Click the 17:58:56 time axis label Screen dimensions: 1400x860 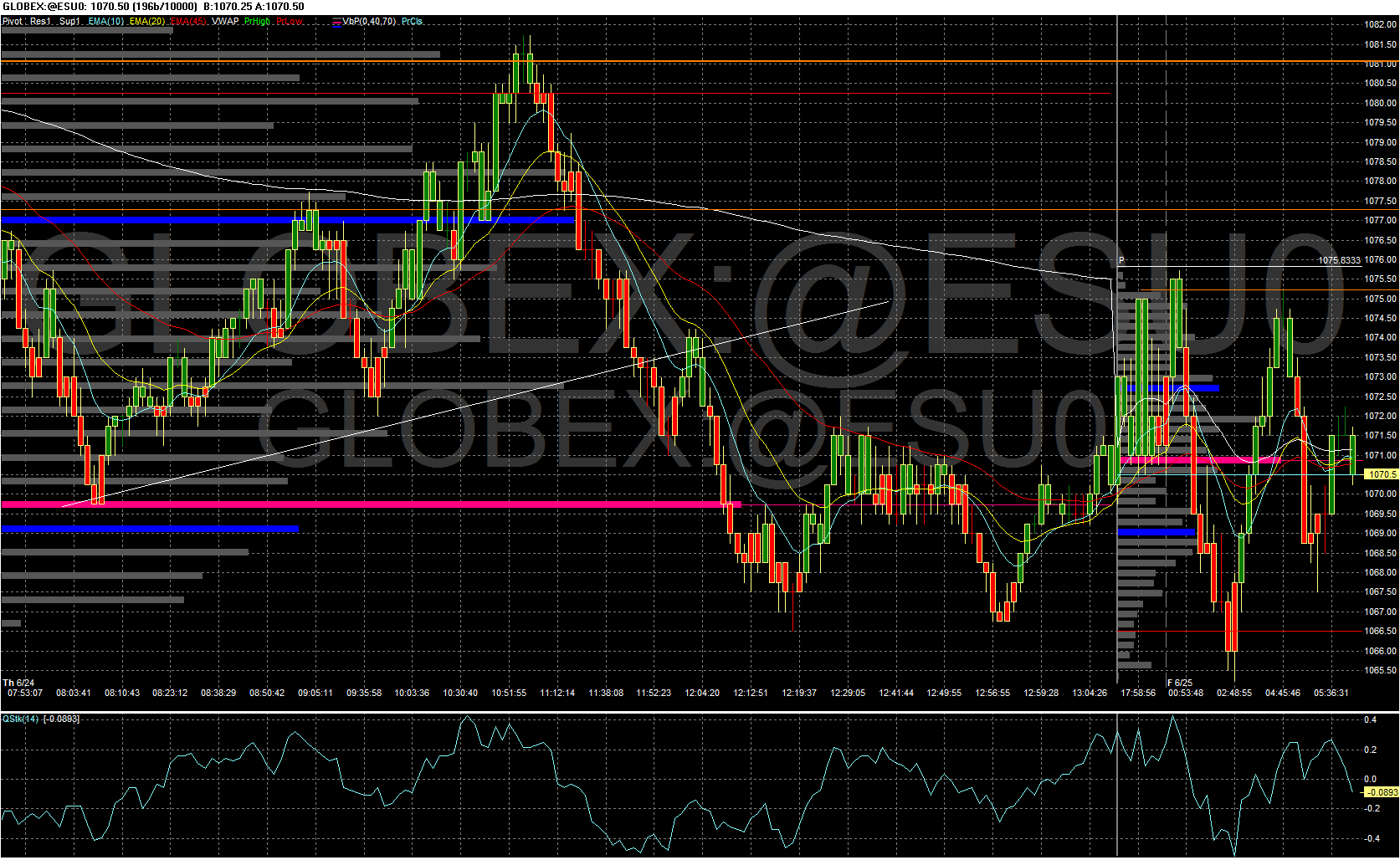[1138, 693]
